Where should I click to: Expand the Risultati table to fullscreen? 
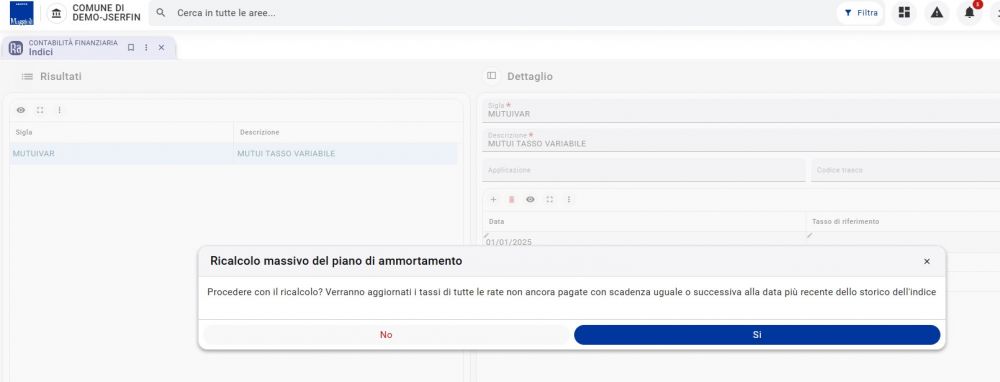tap(40, 110)
